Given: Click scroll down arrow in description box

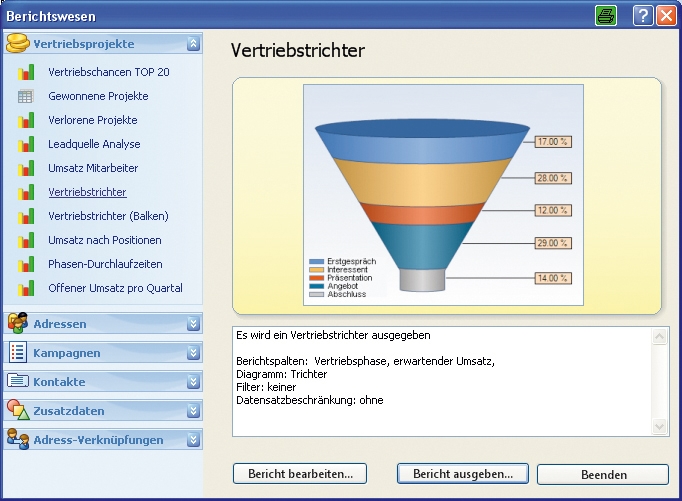Looking at the screenshot, I should coord(659,427).
